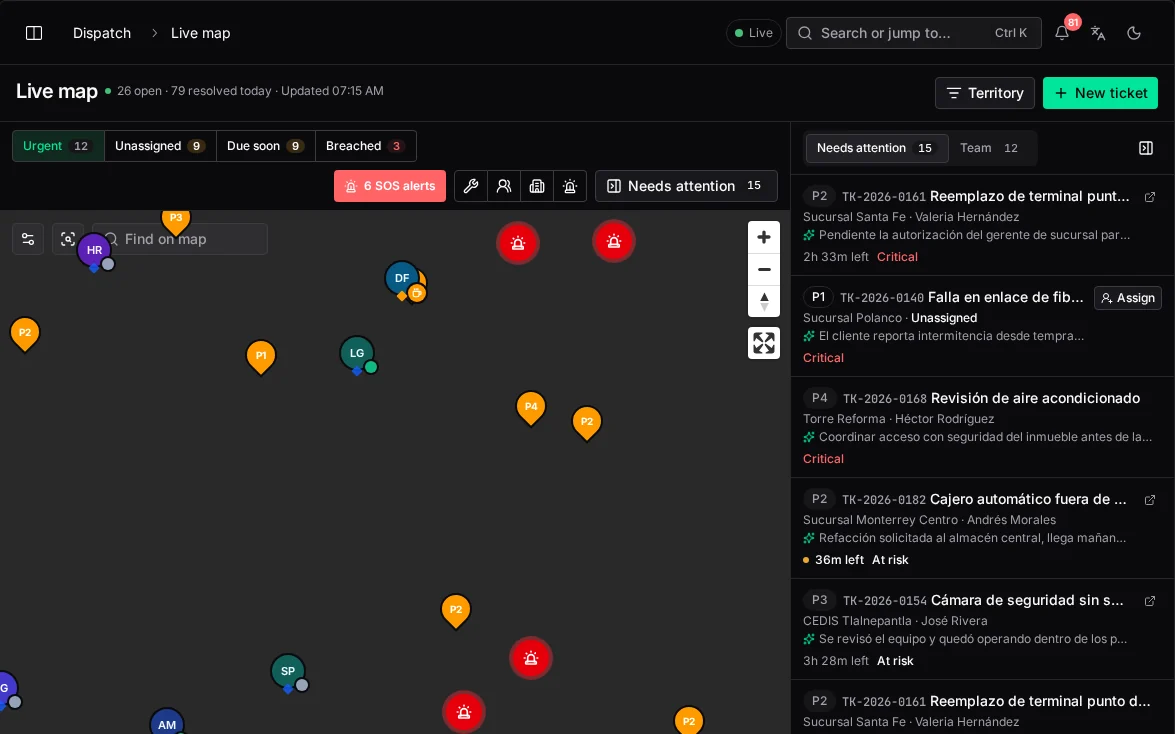Click Live map in the breadcrumb
Viewport: 1175px width, 734px height.
point(200,33)
